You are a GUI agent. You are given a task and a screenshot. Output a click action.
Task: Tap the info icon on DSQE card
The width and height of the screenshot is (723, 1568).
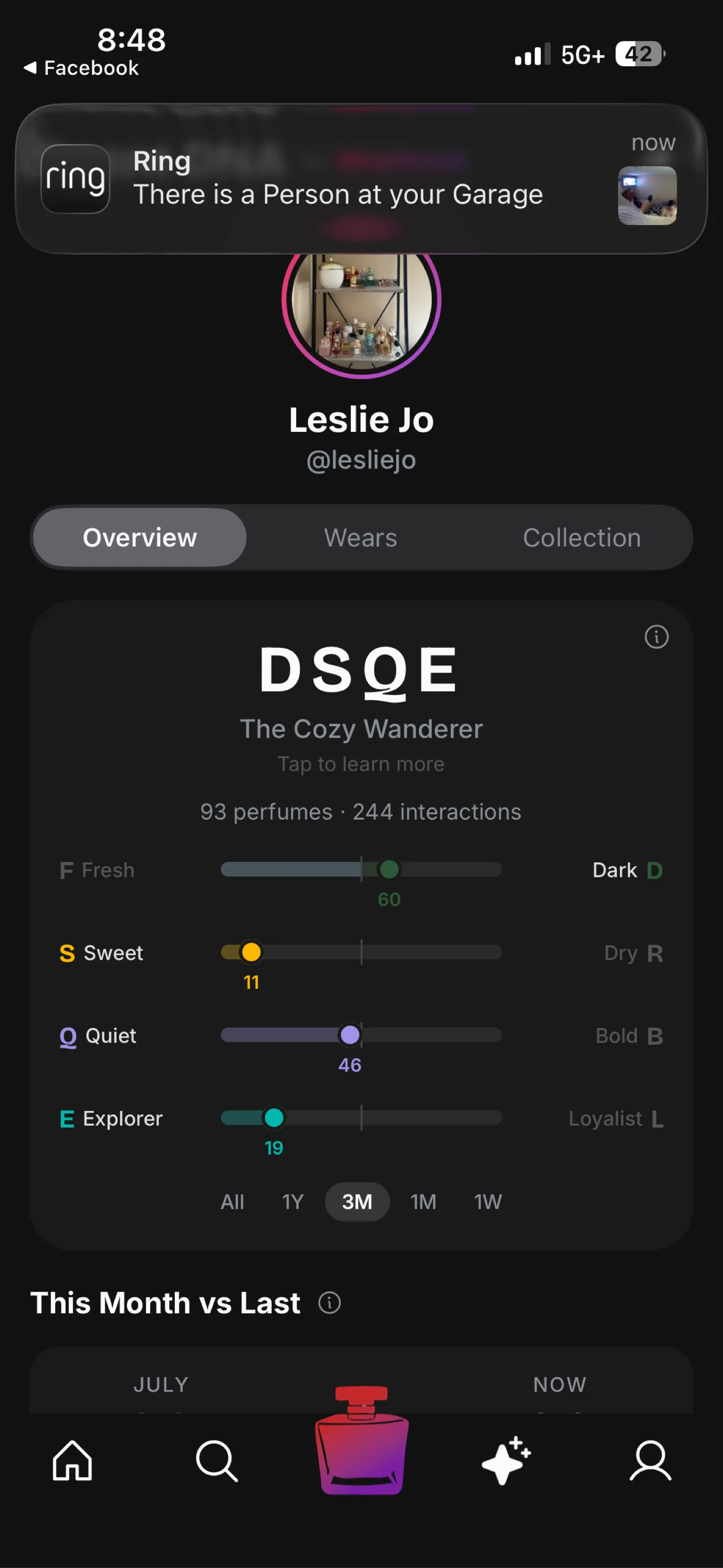(656, 637)
